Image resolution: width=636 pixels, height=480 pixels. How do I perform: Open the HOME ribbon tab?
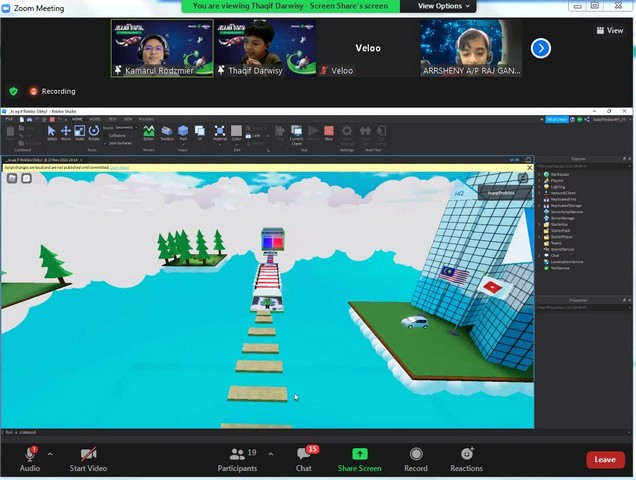77,119
